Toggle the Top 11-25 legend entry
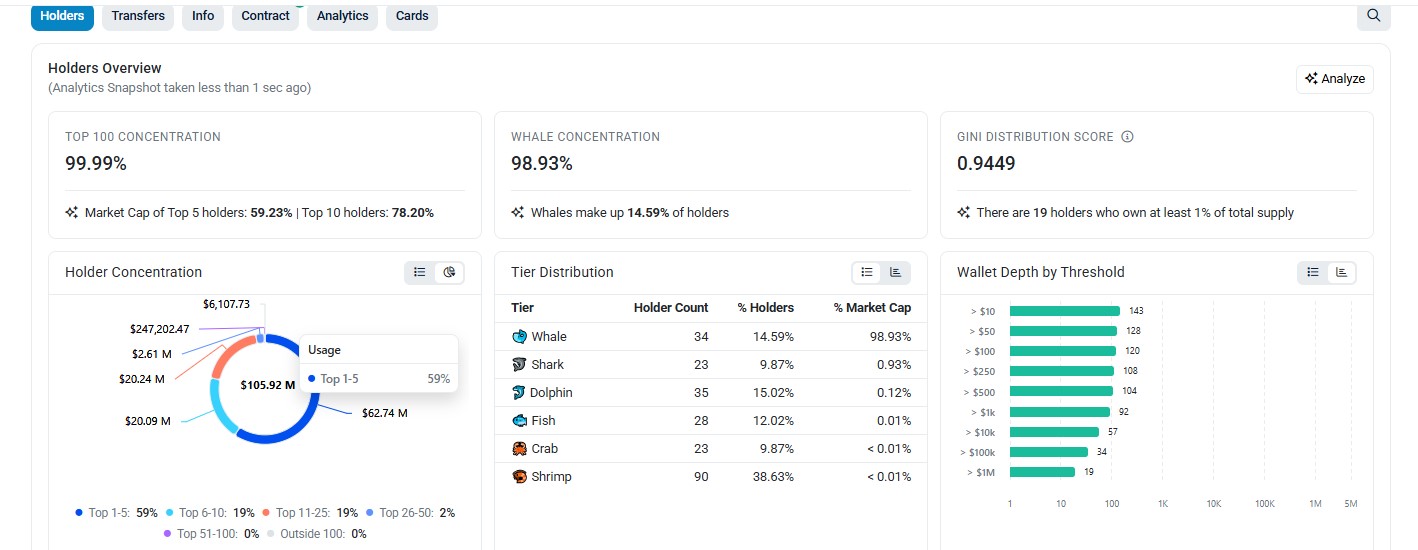This screenshot has height=550, width=1418. (310, 513)
